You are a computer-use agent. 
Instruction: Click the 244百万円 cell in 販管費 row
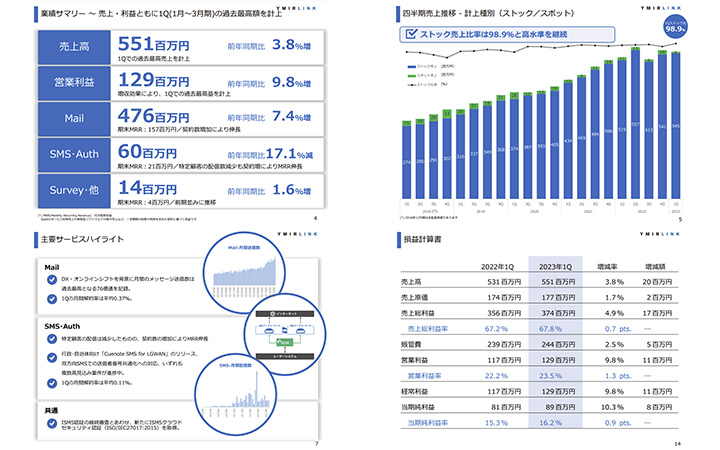click(558, 344)
